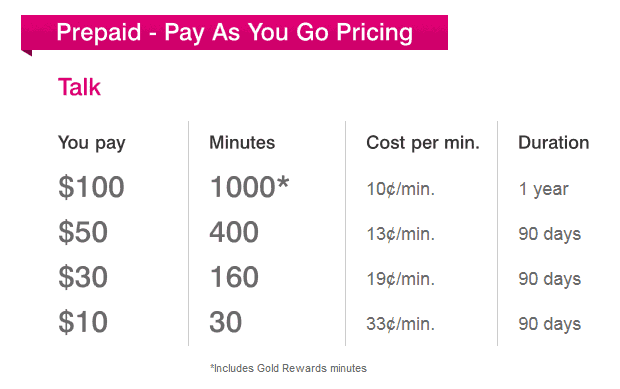Viewport: 620px width, 389px height.
Task: Click the You pay column header
Action: point(92,143)
